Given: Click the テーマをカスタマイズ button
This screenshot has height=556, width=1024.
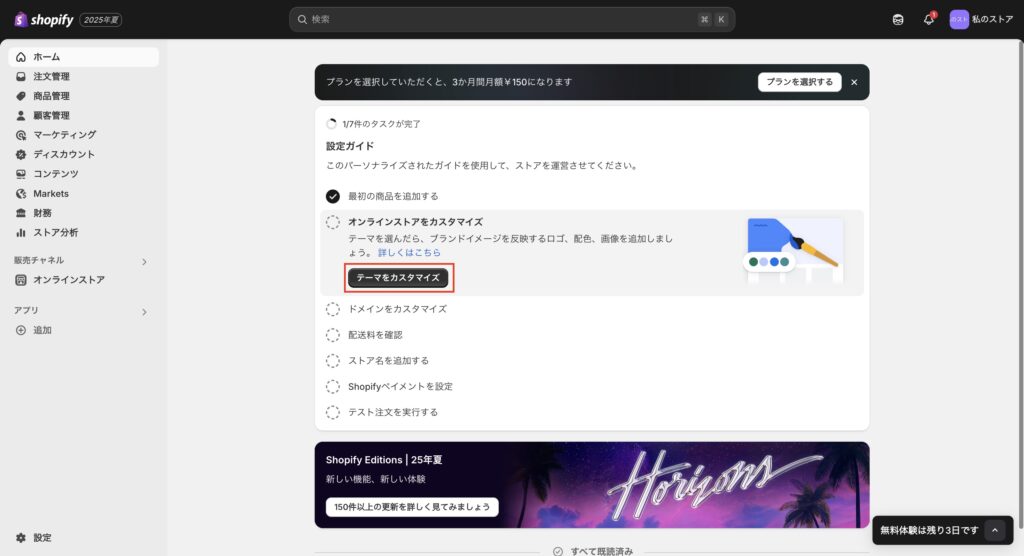Looking at the screenshot, I should click(398, 277).
